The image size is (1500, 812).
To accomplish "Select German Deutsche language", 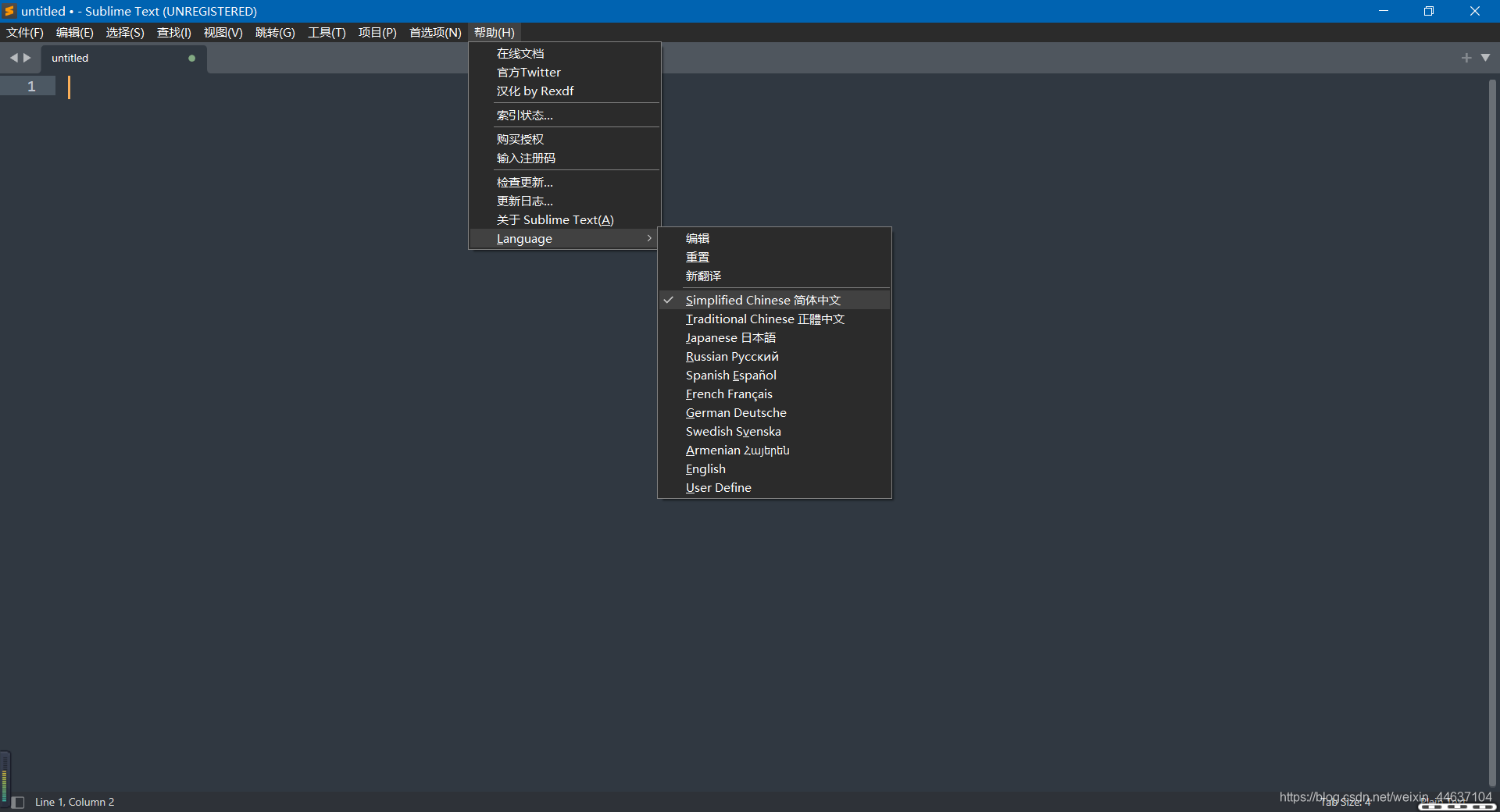I will pos(774,412).
